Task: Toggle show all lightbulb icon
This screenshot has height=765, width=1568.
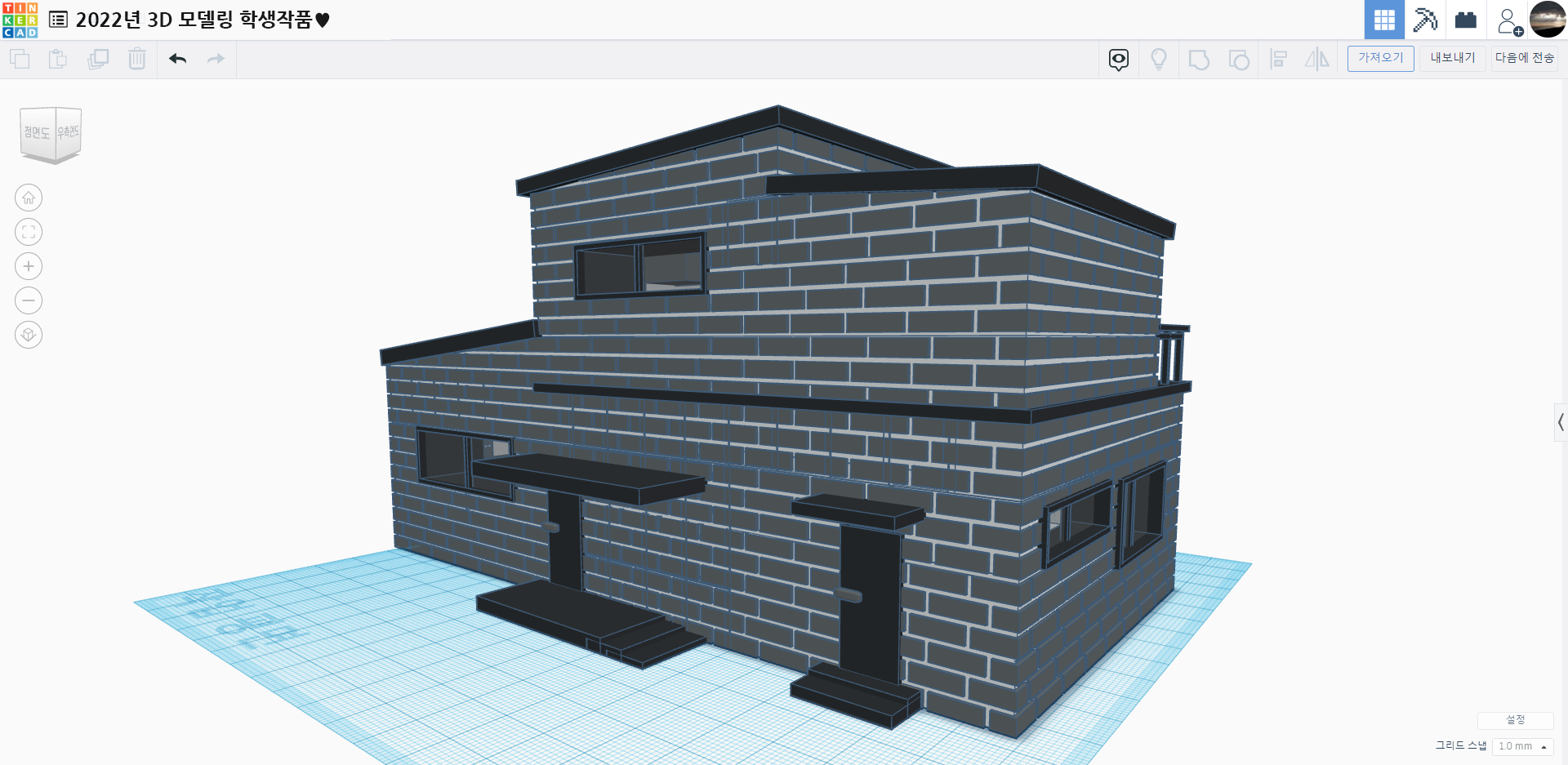Action: coord(1158,60)
